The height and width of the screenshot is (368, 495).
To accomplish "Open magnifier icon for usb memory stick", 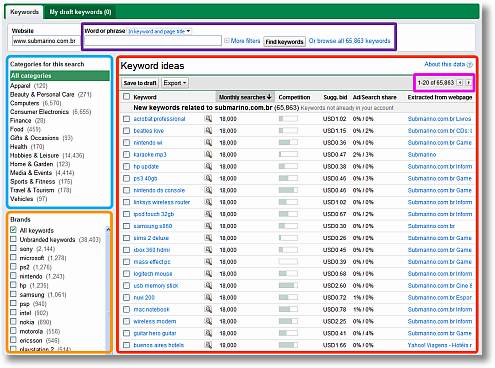I will pos(208,285).
